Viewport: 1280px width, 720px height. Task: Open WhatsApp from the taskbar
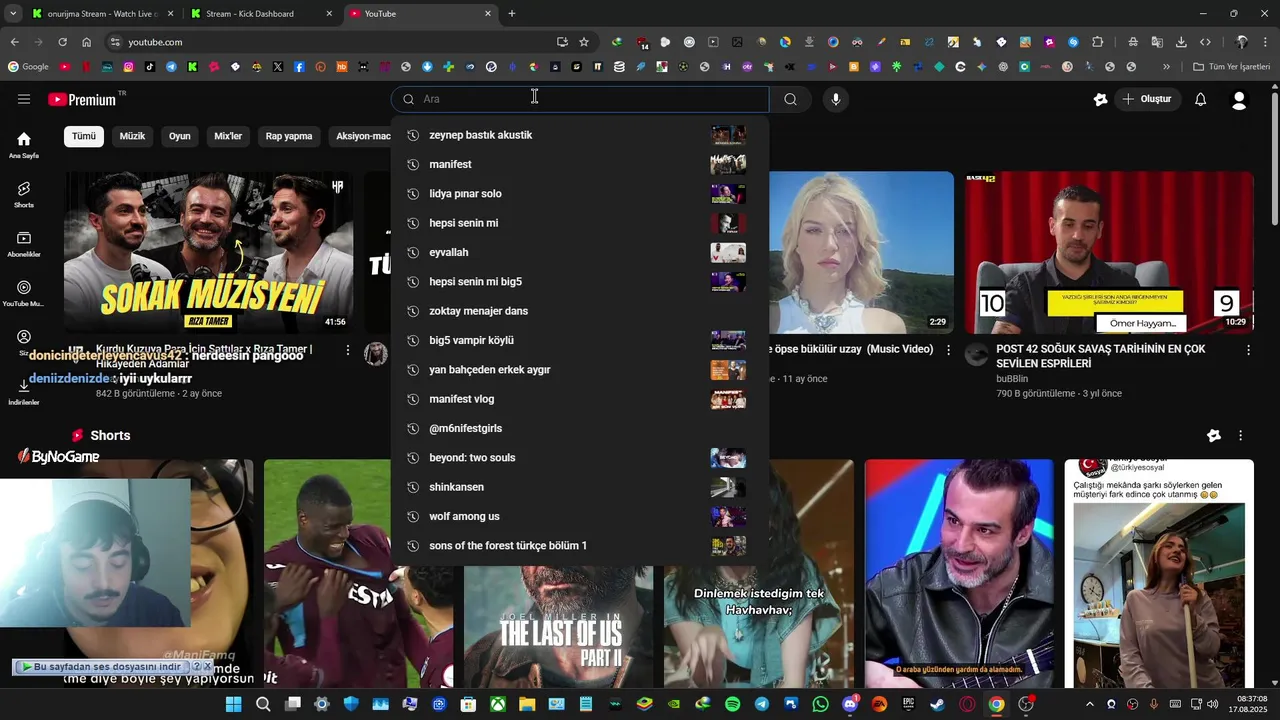click(821, 704)
